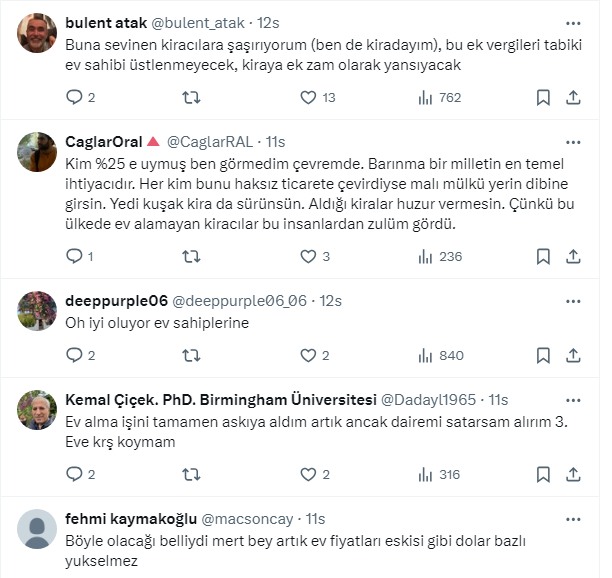Image resolution: width=612 pixels, height=578 pixels.
Task: Share Kemal Çiçek's tweet
Action: tap(573, 474)
